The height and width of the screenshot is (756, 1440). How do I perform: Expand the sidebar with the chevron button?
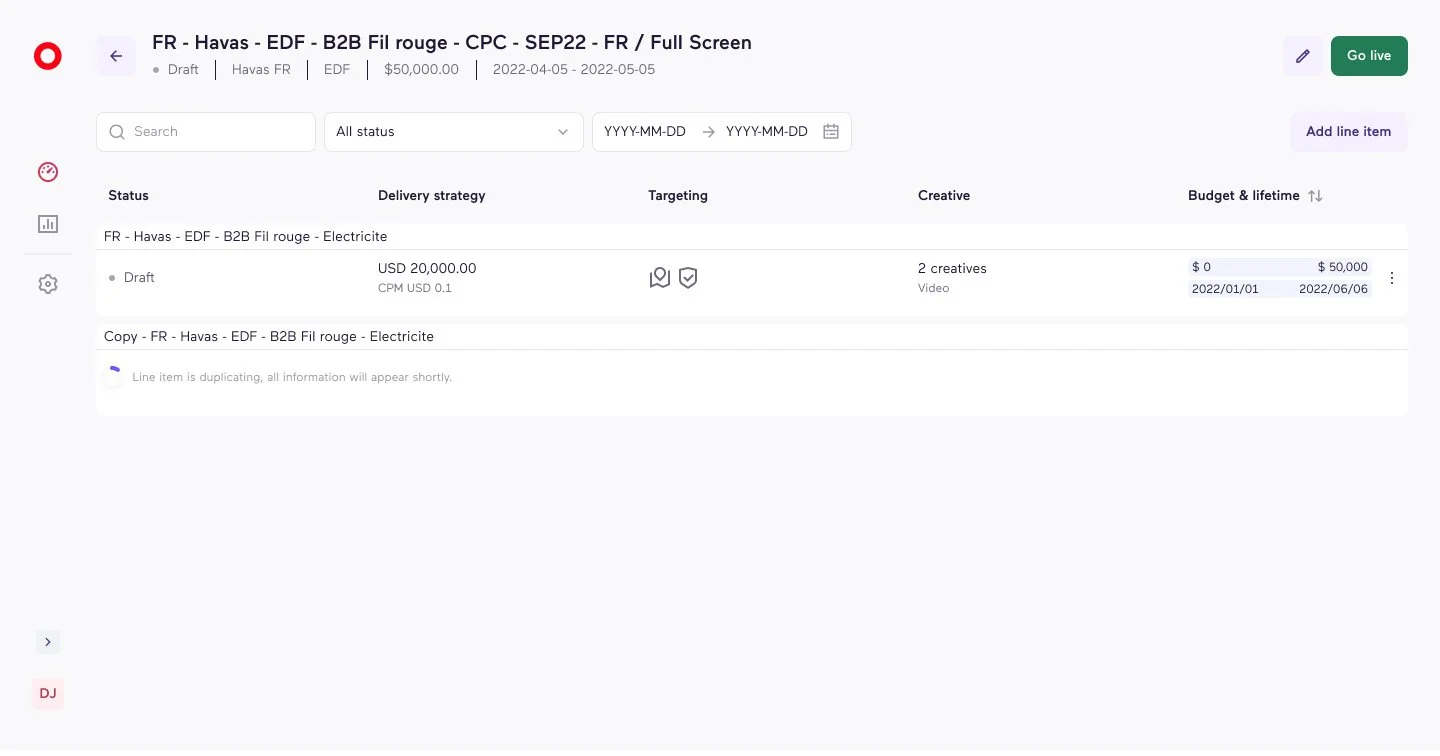(x=48, y=642)
